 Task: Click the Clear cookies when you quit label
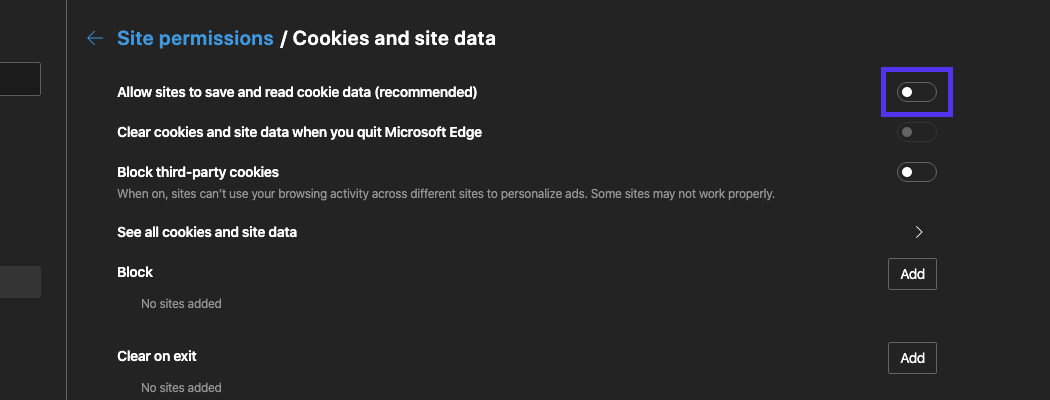(x=299, y=132)
